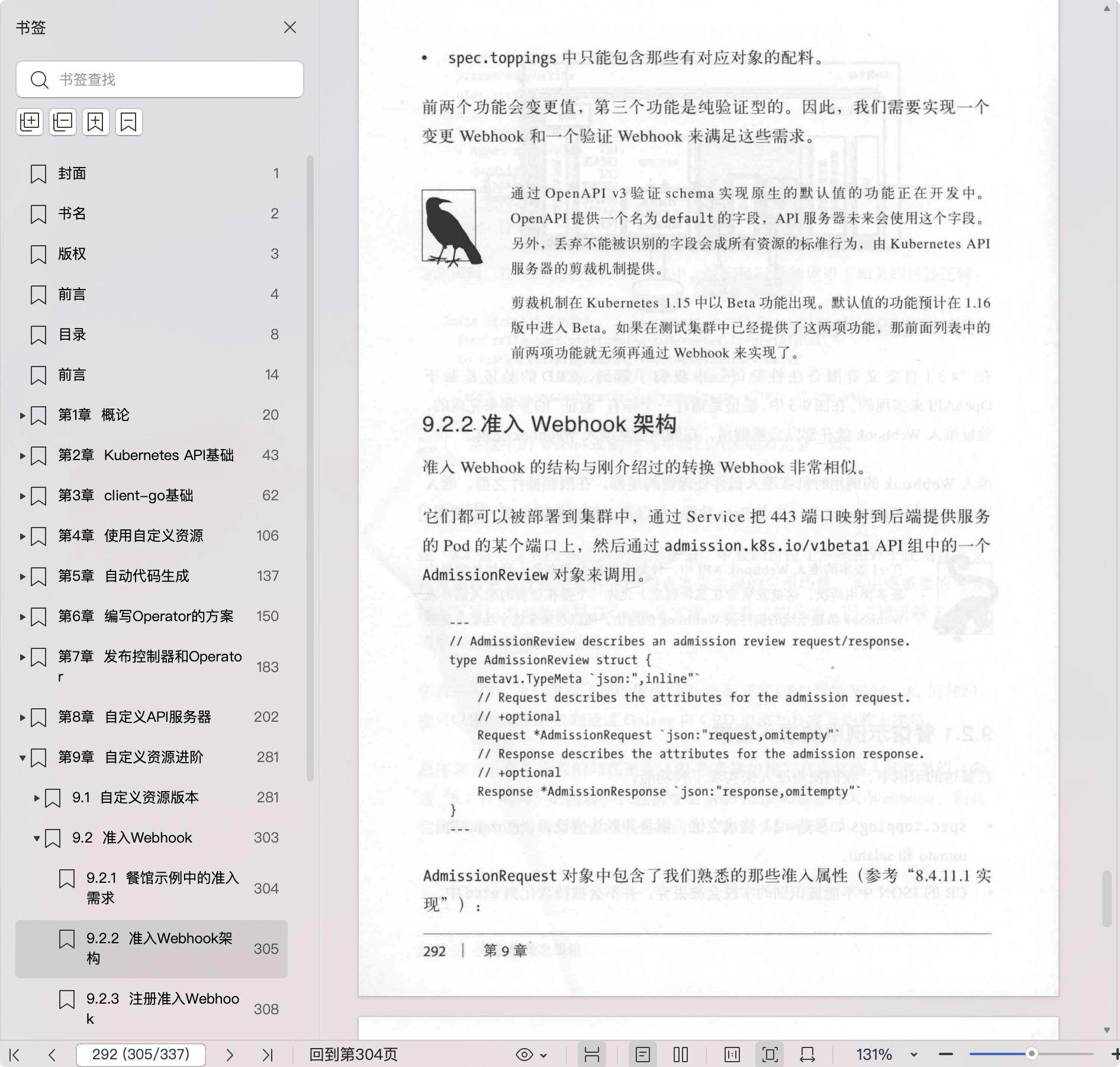Screen dimensions: 1120x1067
Task: Click the add bookmark icon
Action: click(x=96, y=122)
